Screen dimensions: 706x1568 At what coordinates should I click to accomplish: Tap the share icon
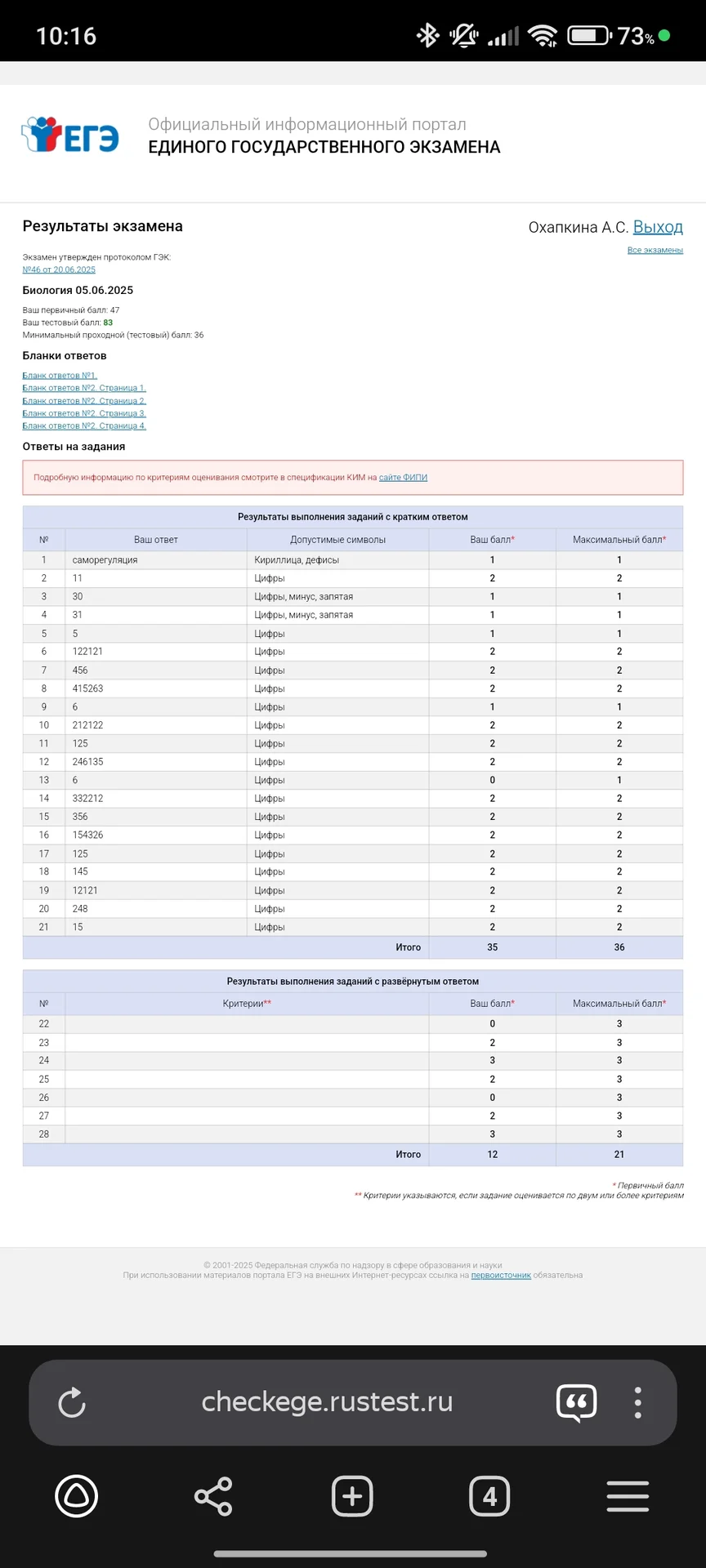click(x=213, y=1497)
